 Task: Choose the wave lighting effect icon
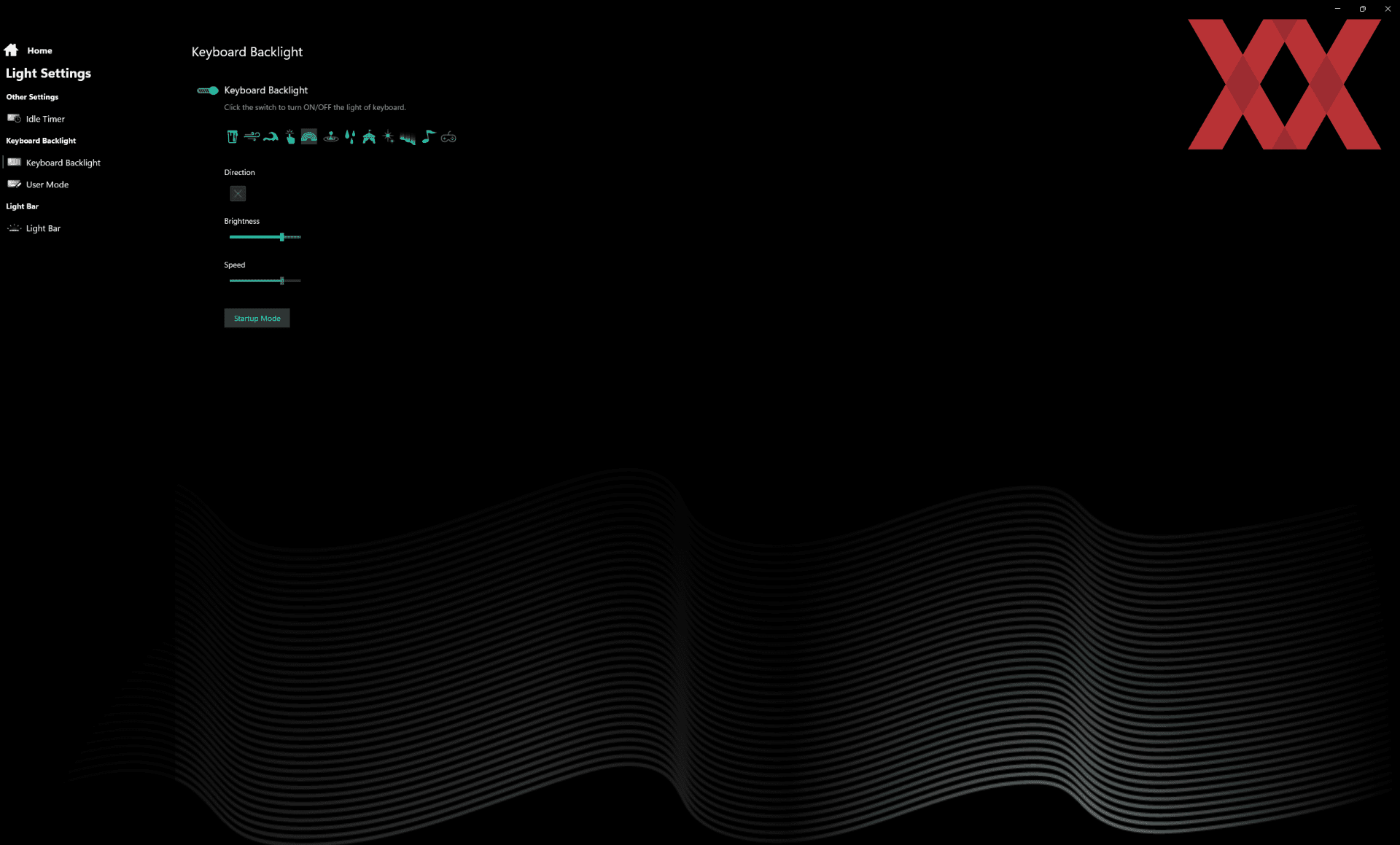coord(271,137)
